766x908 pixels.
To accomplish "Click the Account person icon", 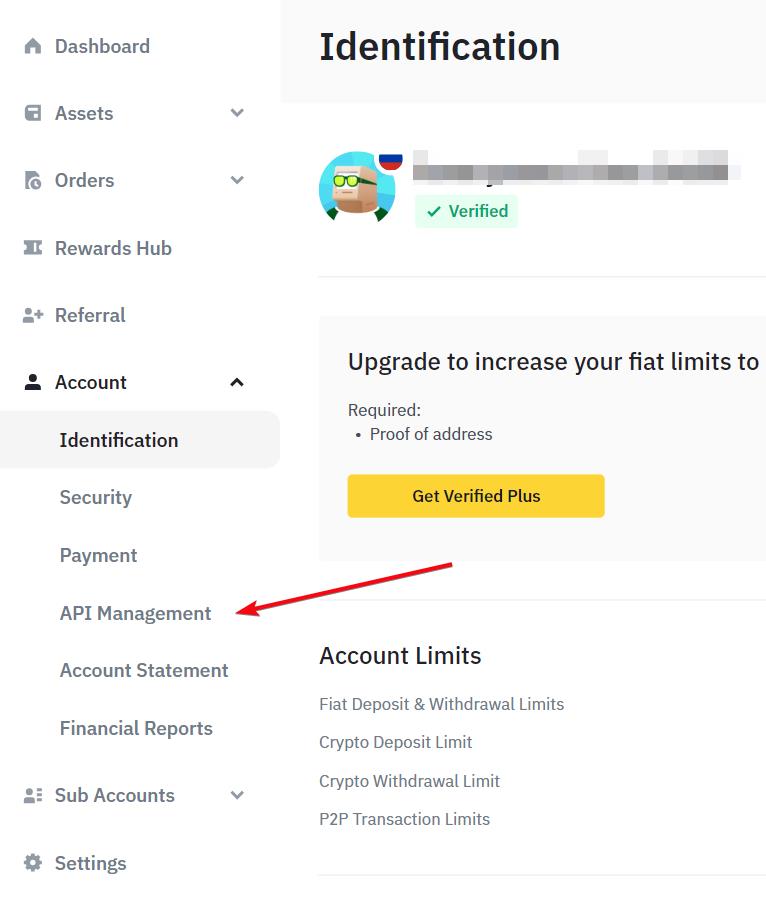I will [33, 382].
